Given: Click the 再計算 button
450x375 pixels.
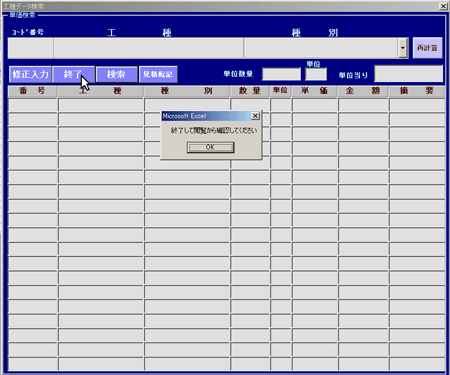Looking at the screenshot, I should tap(427, 48).
